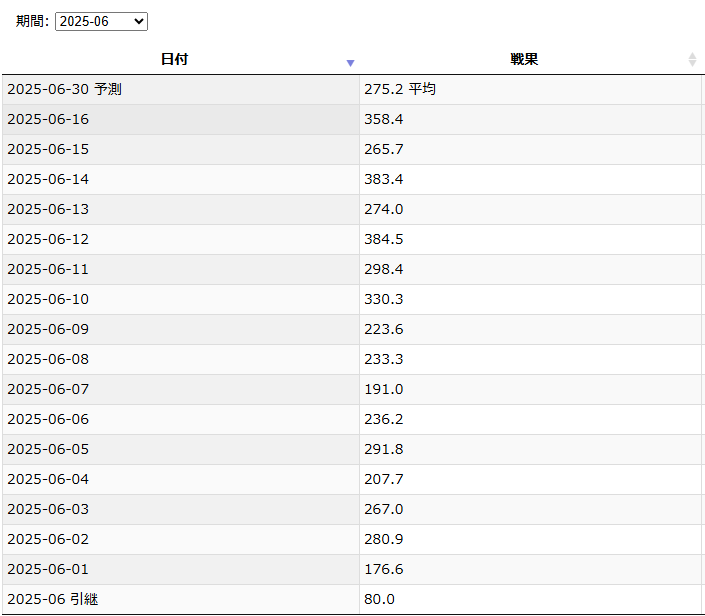Click date cell 2025-06-09
705x616 pixels.
point(181,330)
